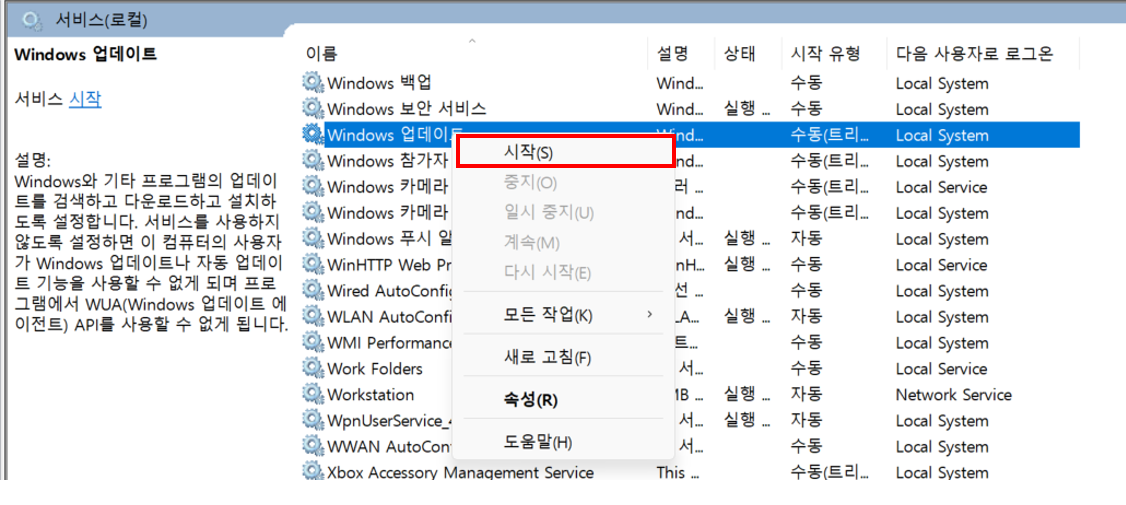The height and width of the screenshot is (505, 1126).
Task: Choose 시작(S) in the context menu
Action: [564, 152]
